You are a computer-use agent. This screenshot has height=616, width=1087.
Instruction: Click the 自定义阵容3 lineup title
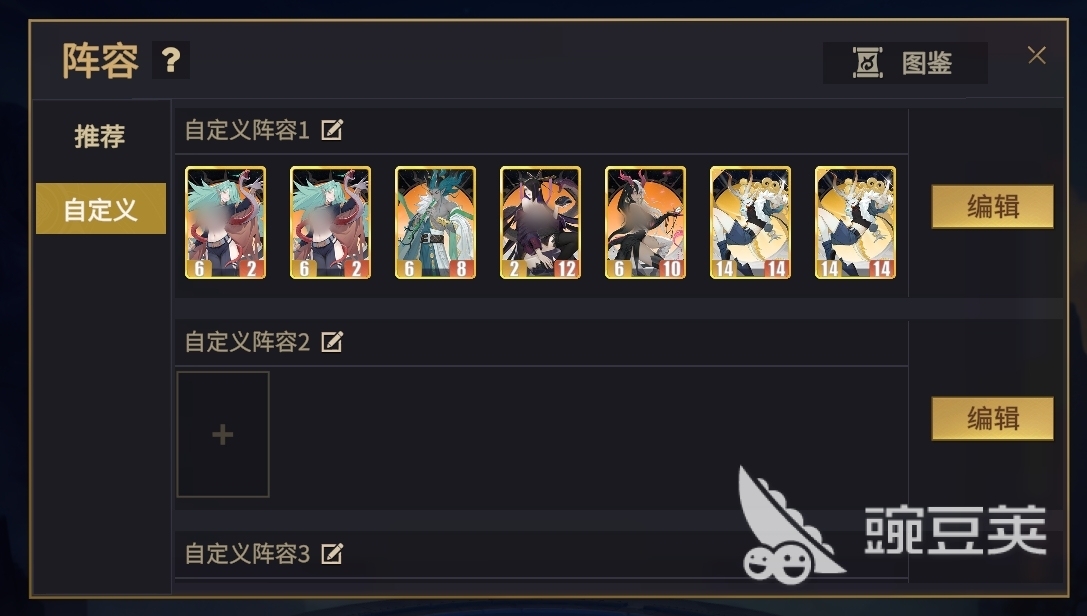point(247,554)
